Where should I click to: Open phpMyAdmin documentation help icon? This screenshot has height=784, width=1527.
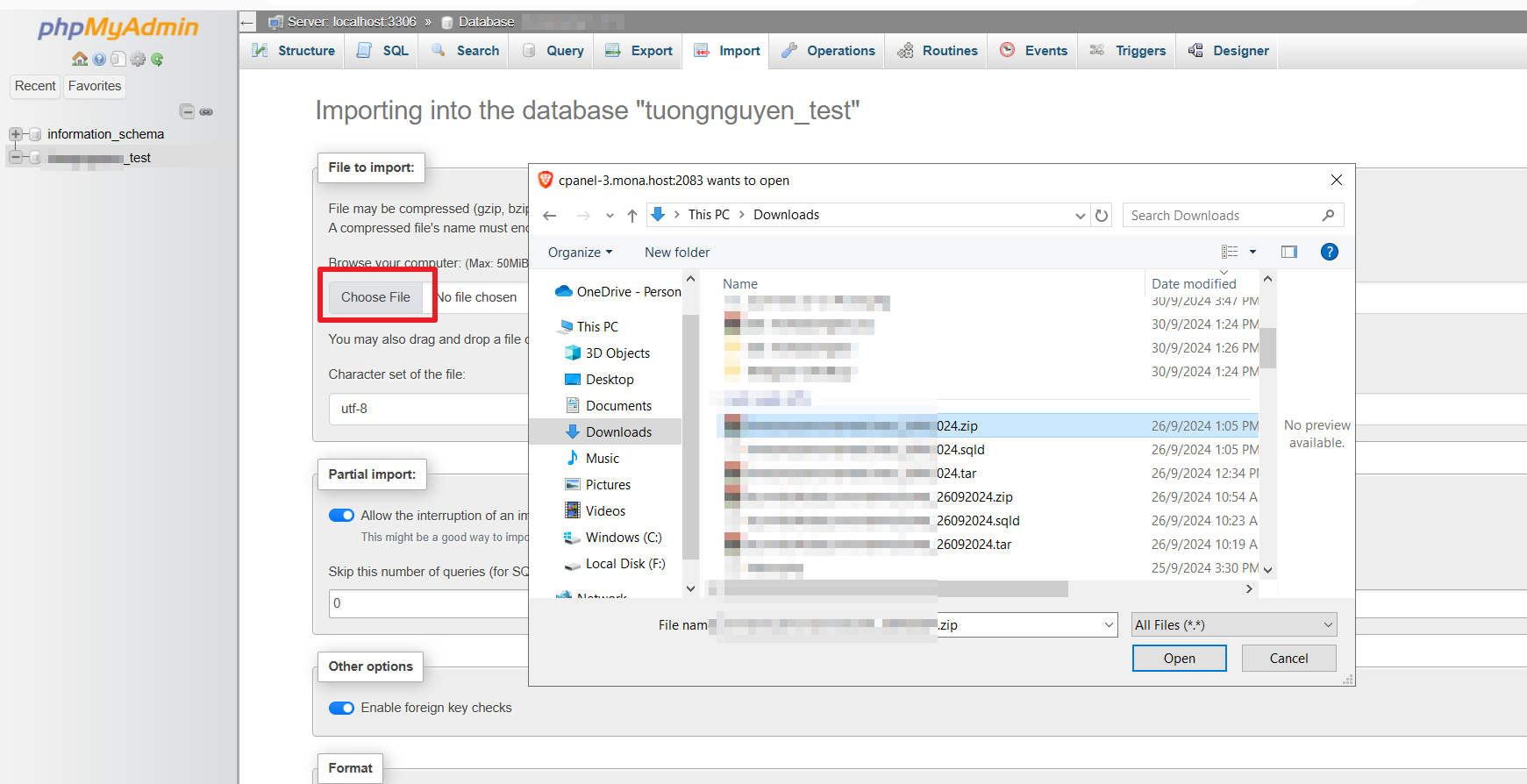click(99, 59)
